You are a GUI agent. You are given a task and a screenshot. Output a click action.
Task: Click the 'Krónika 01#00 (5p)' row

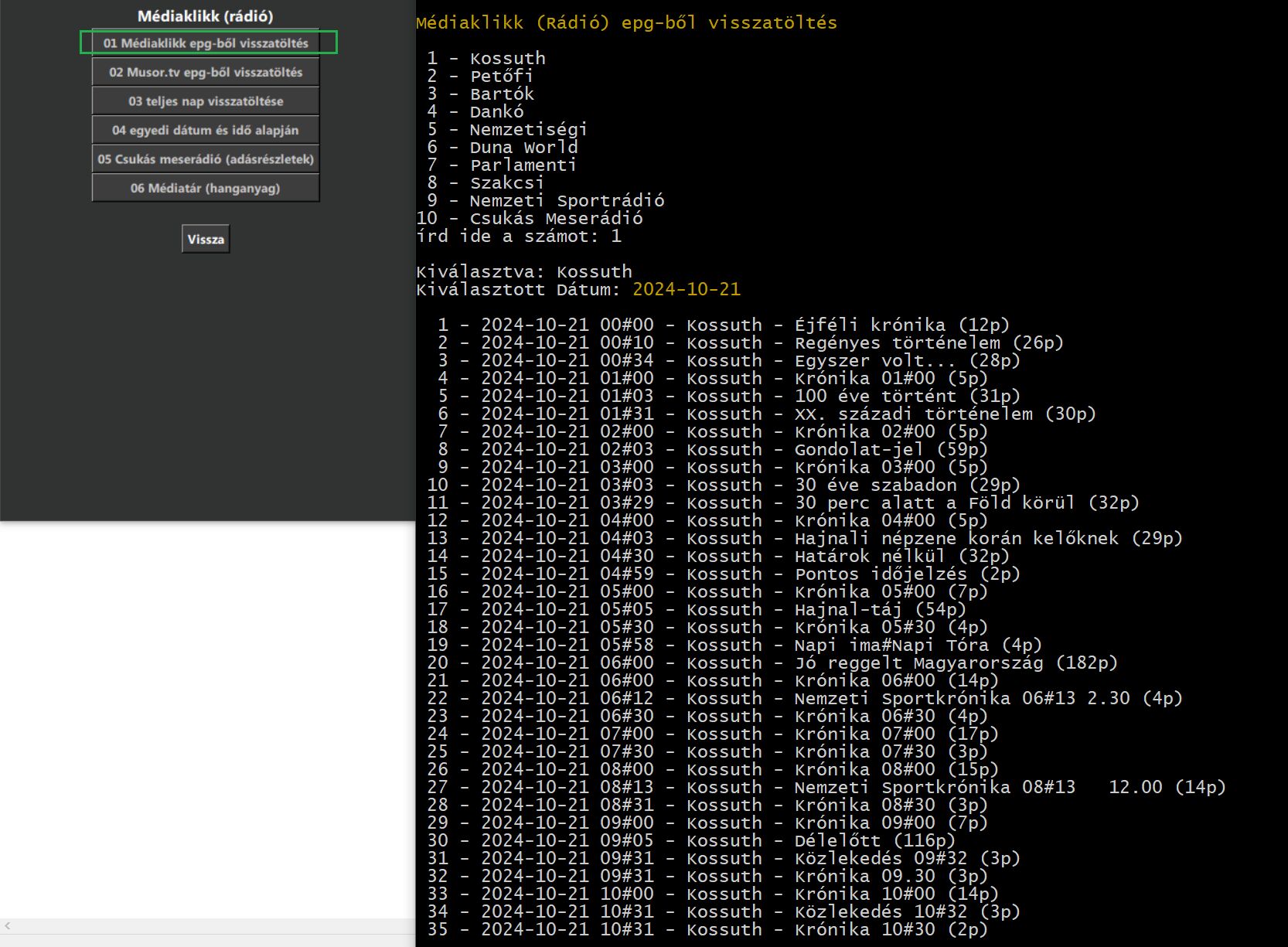pos(713,379)
